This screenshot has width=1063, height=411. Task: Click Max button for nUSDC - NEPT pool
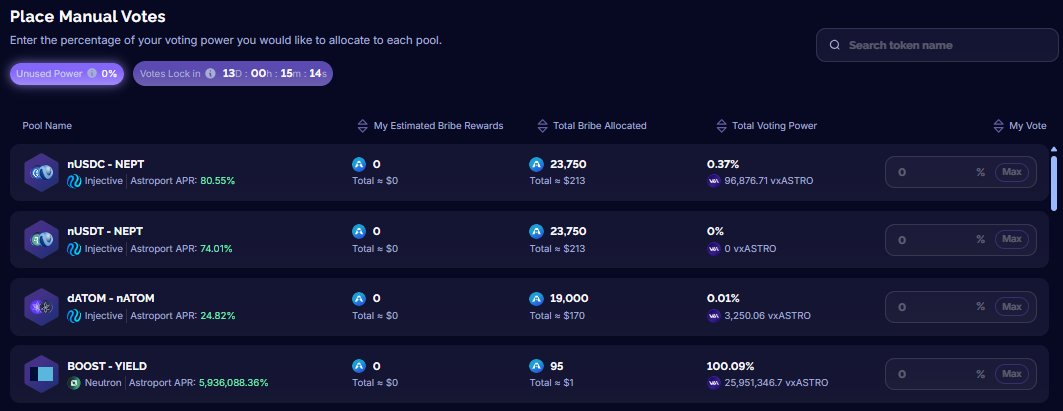[1011, 172]
